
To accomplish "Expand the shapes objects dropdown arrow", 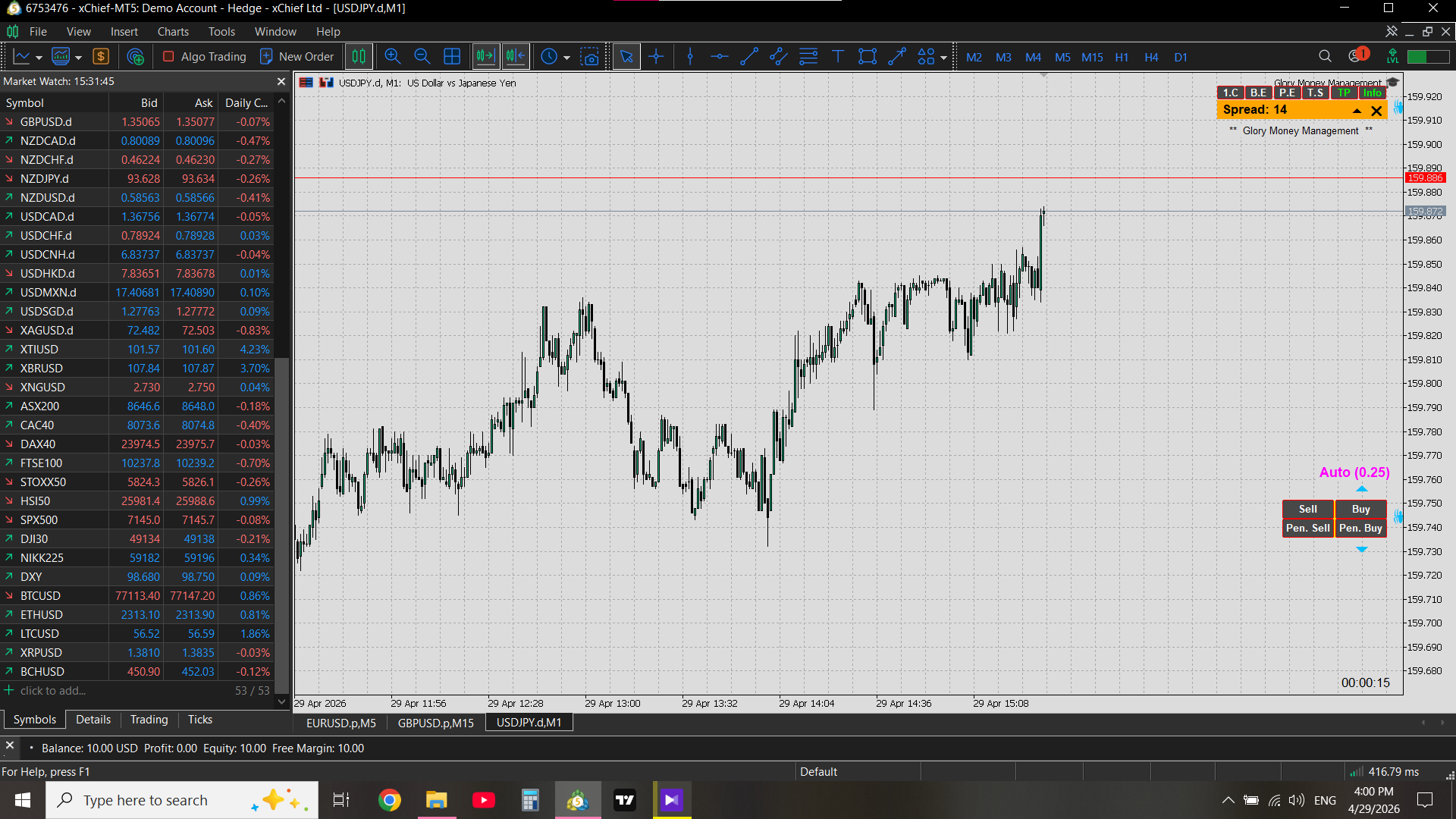I will click(x=943, y=58).
